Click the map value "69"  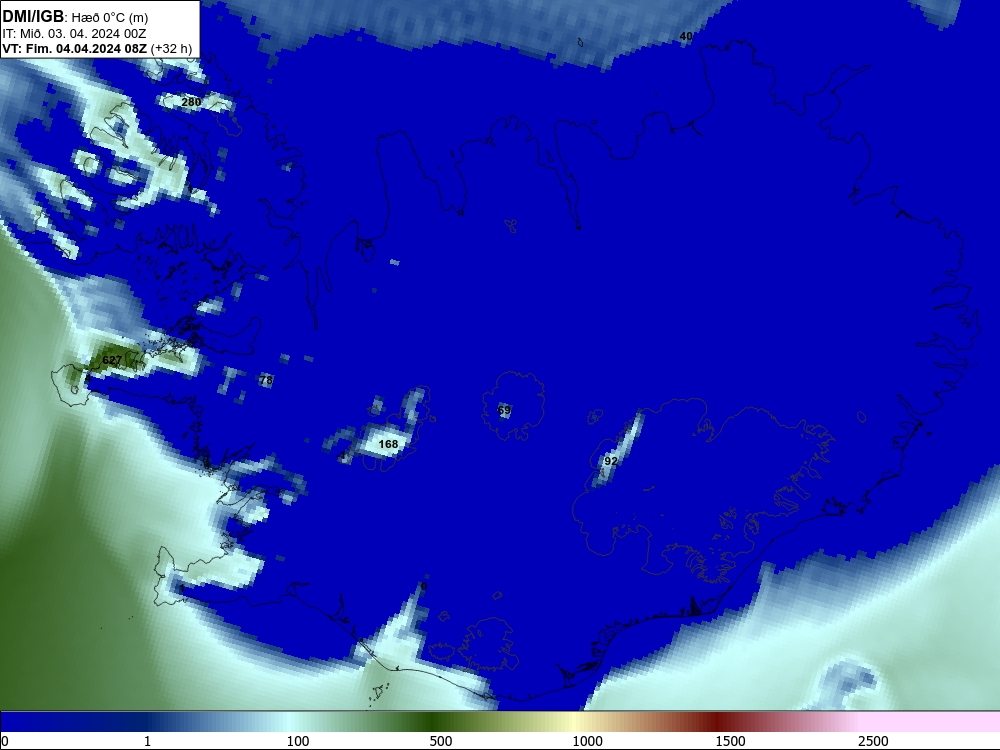(504, 410)
